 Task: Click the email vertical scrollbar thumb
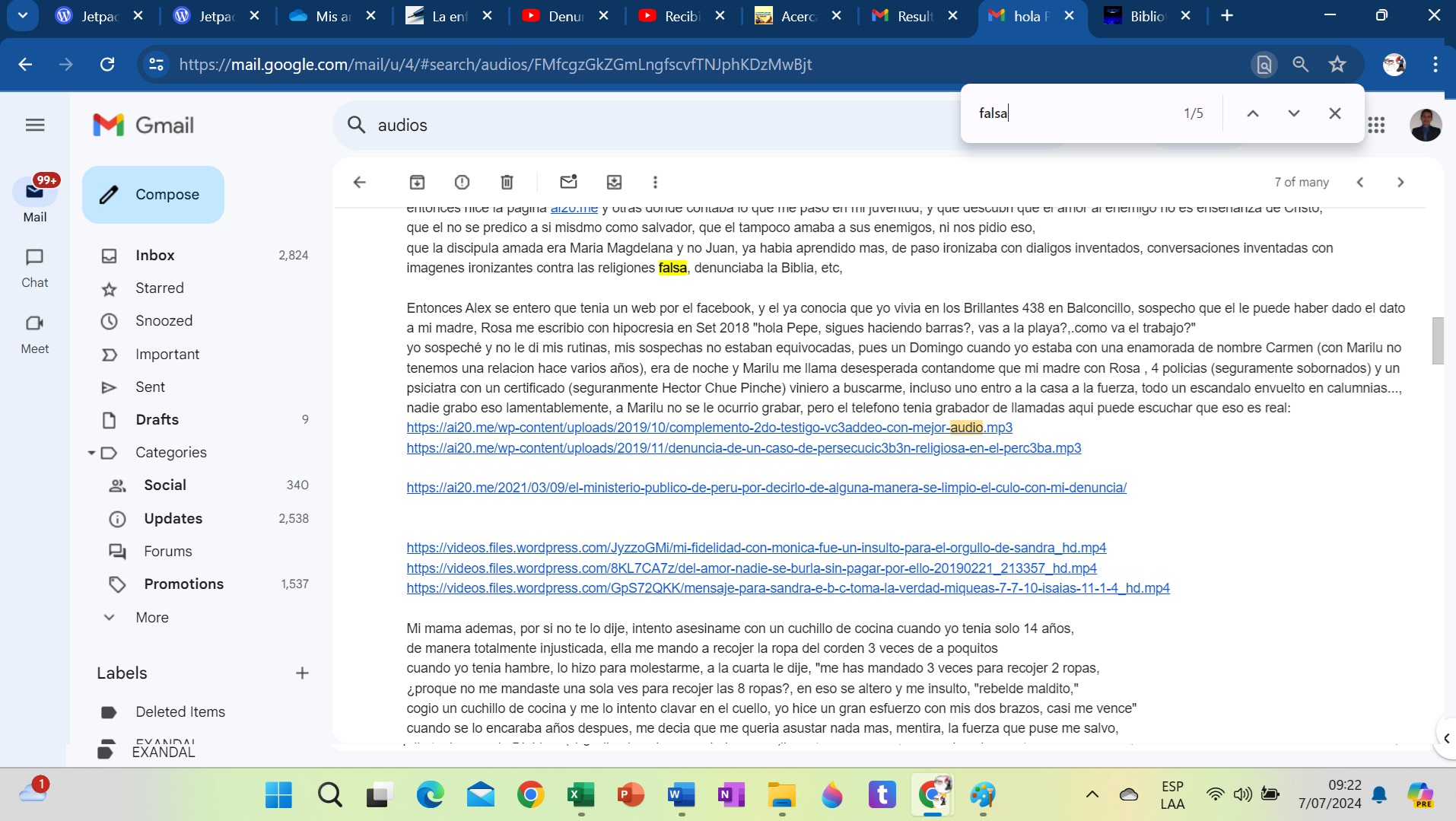(x=1437, y=340)
